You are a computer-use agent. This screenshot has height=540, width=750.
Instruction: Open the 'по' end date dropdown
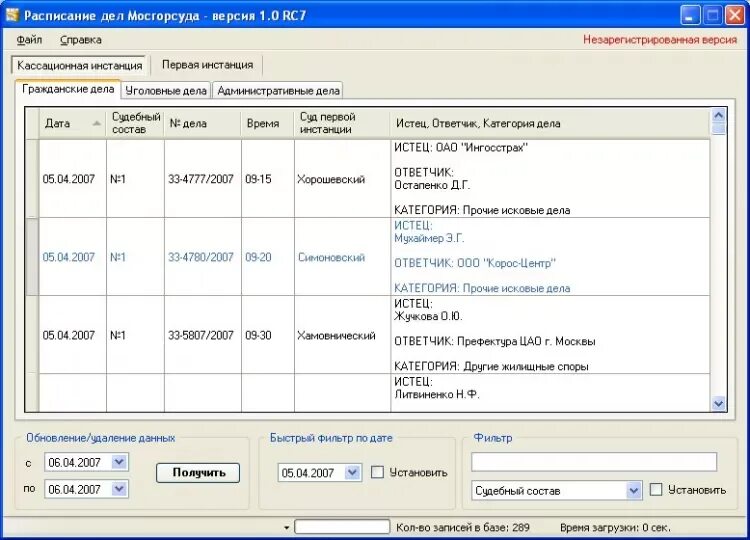point(119,489)
